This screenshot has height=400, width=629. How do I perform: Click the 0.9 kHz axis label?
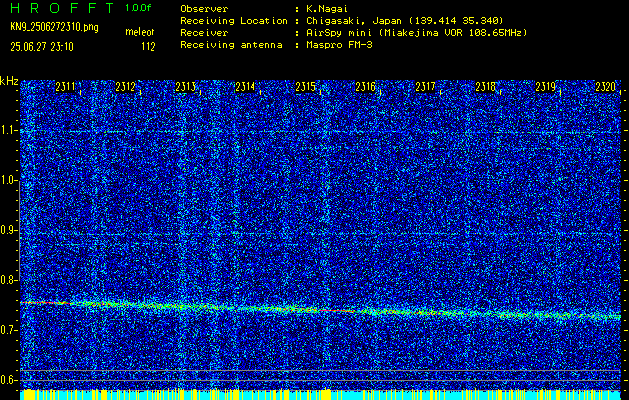pyautogui.click(x=7, y=230)
